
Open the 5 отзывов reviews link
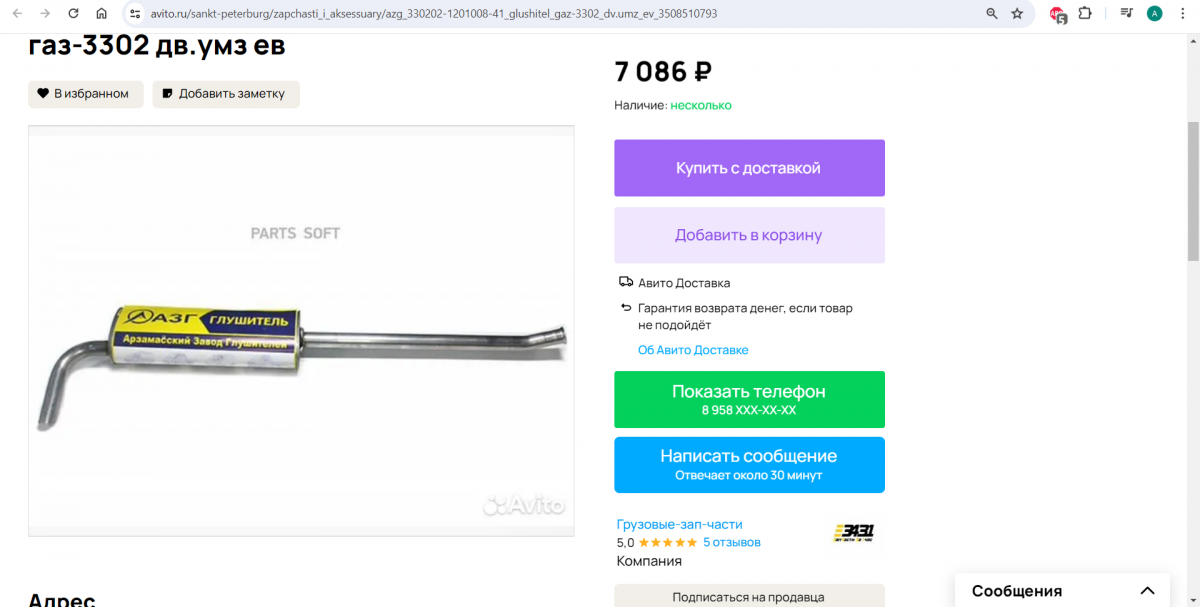pyautogui.click(x=732, y=542)
